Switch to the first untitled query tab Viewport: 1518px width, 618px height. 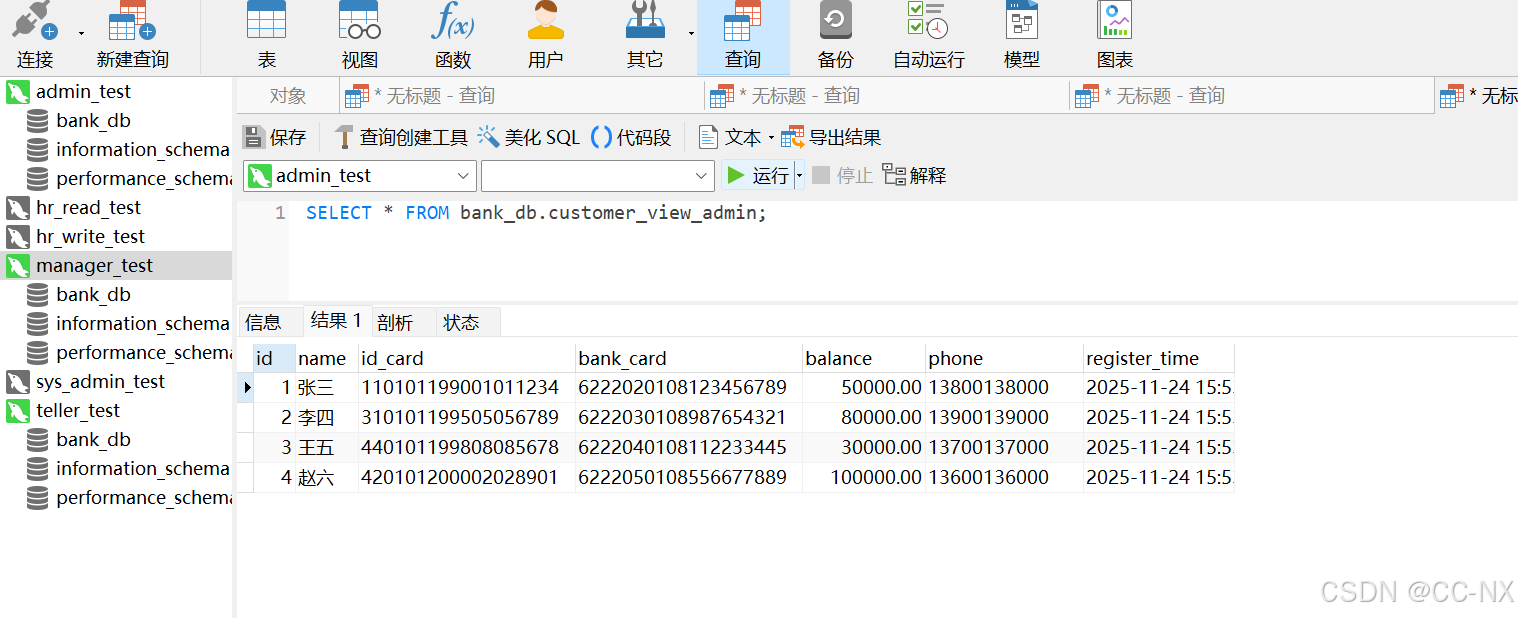[521, 96]
